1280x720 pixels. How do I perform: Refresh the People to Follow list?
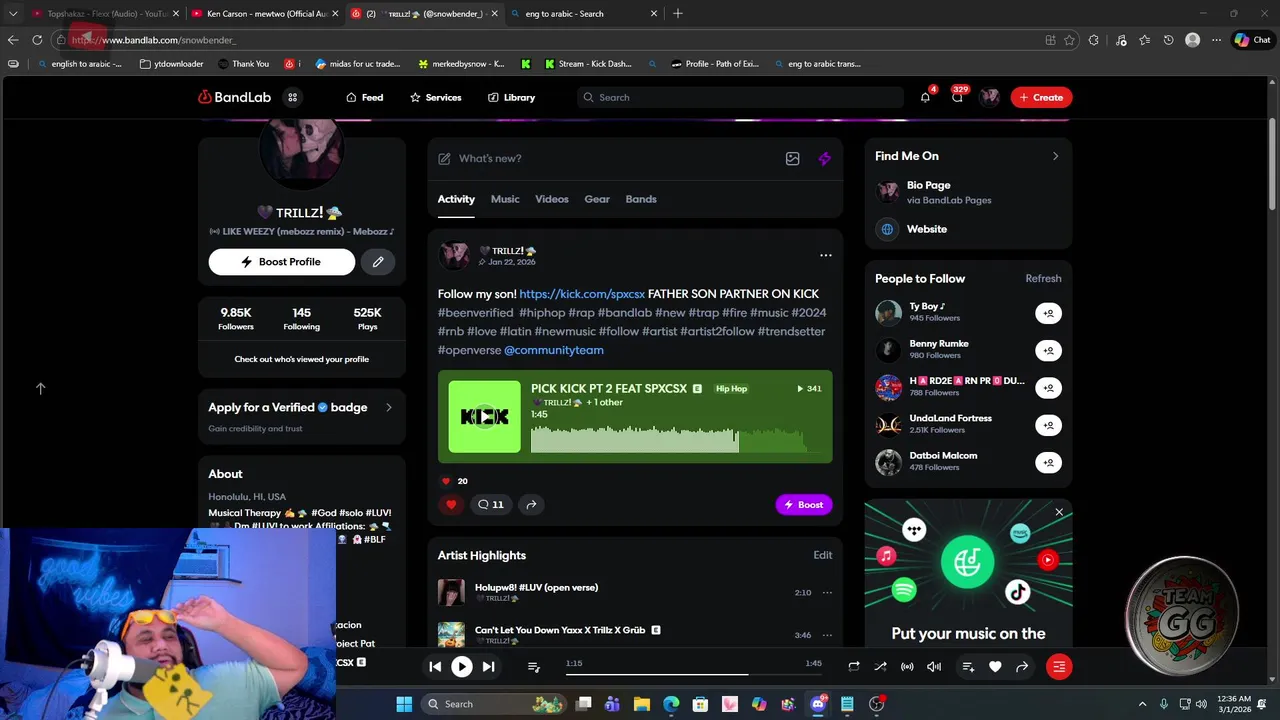point(1043,279)
